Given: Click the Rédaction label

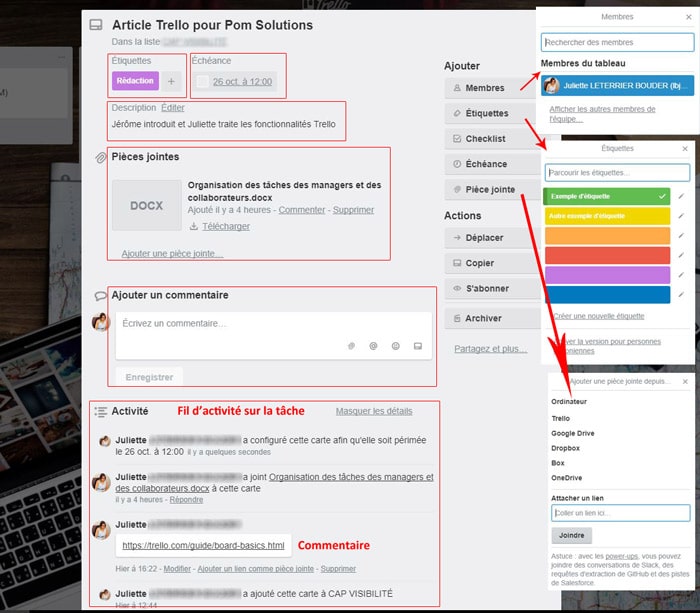Looking at the screenshot, I should (135, 81).
